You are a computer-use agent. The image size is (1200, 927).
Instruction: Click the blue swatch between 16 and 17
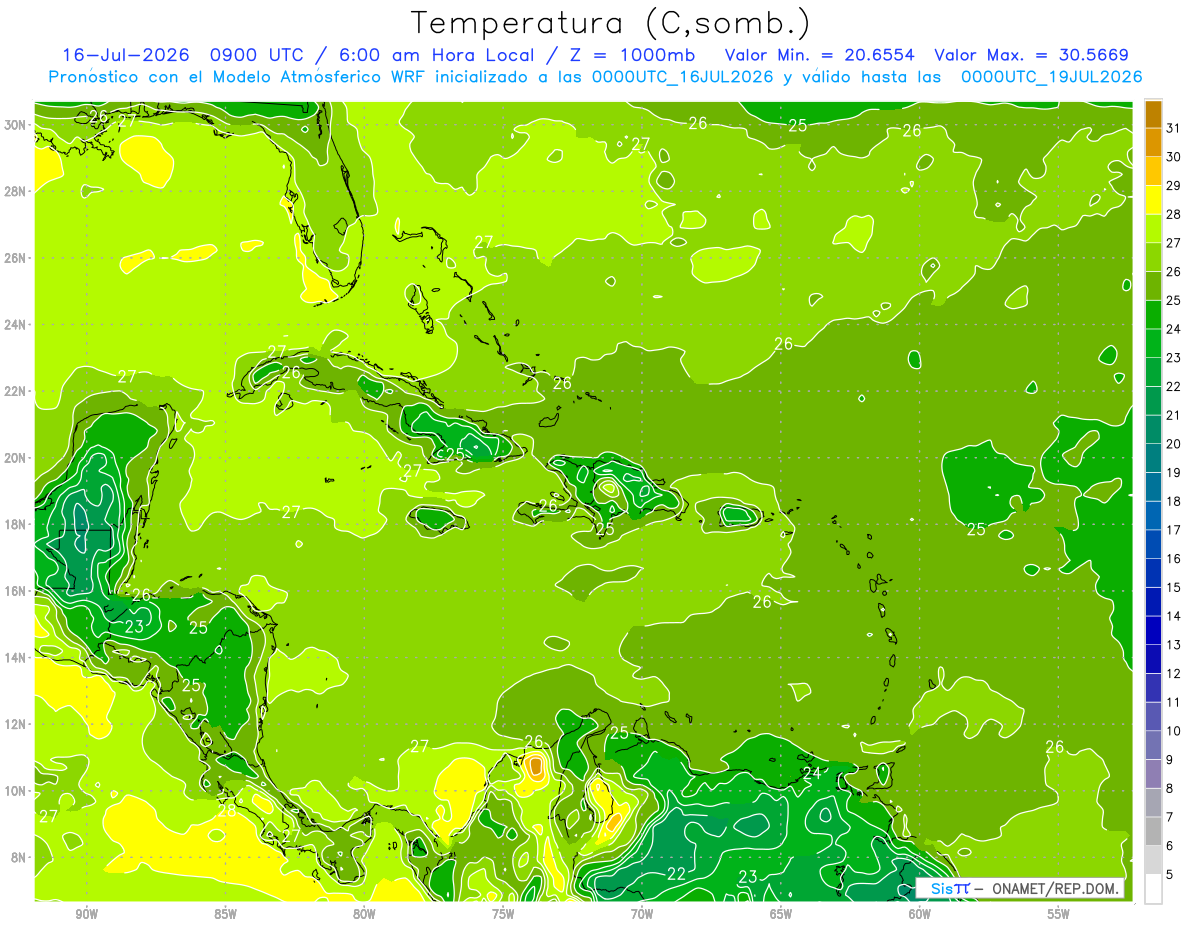tap(1153, 544)
